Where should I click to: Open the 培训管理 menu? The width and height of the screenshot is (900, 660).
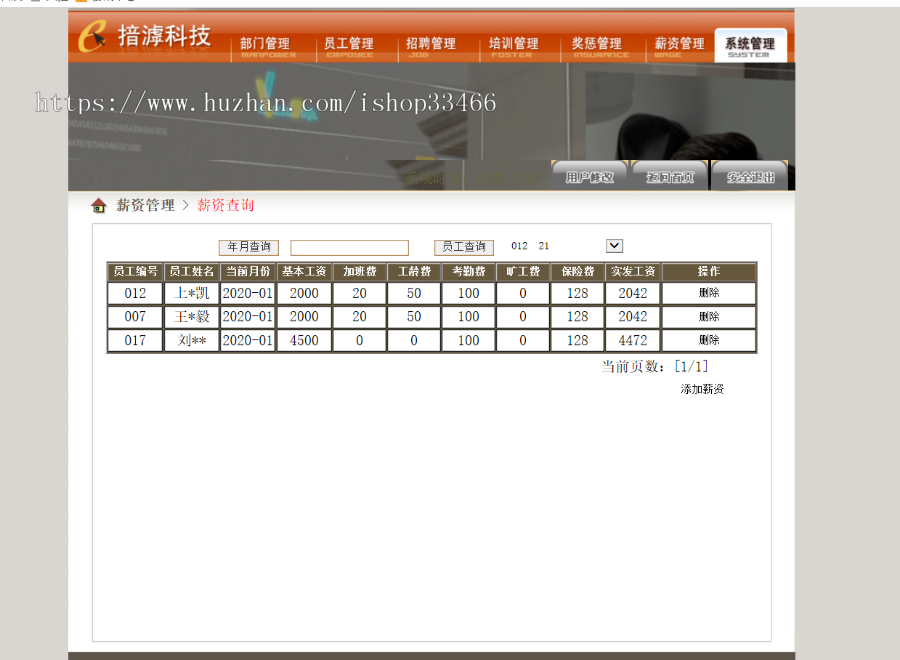pyautogui.click(x=513, y=46)
